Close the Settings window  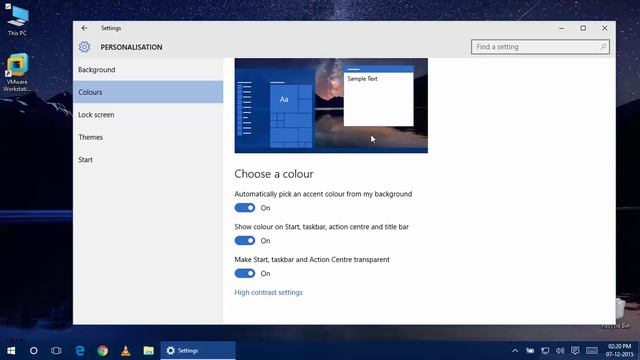coord(604,28)
